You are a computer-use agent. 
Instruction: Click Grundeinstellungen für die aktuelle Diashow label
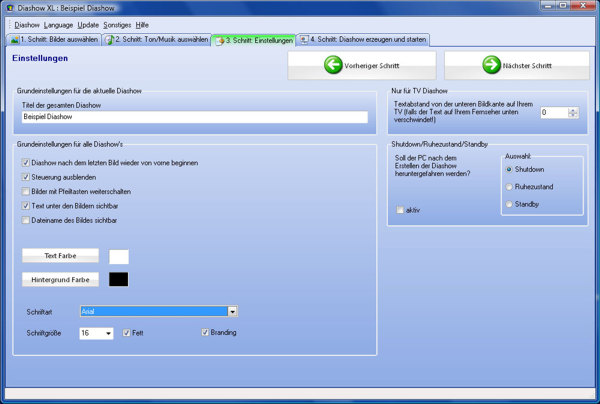[79, 91]
